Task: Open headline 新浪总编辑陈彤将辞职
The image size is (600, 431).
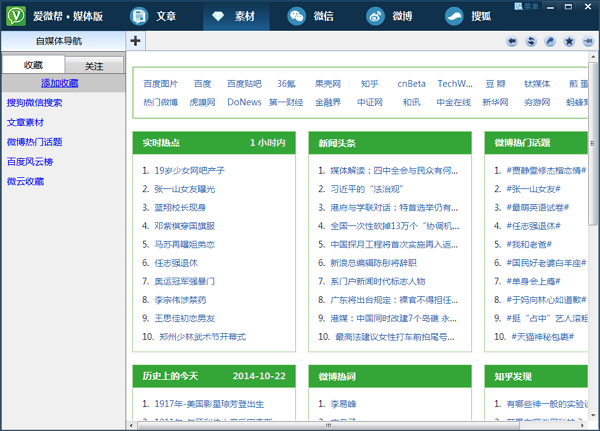Action: tap(373, 263)
